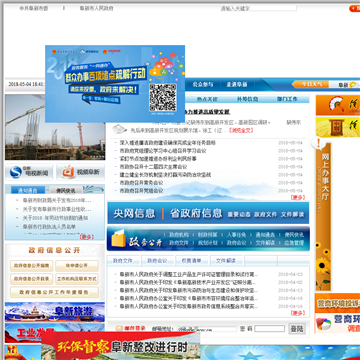The width and height of the screenshot is (360, 360).
Task: Open news 市政府召开党组会议
Action: coord(141,191)
